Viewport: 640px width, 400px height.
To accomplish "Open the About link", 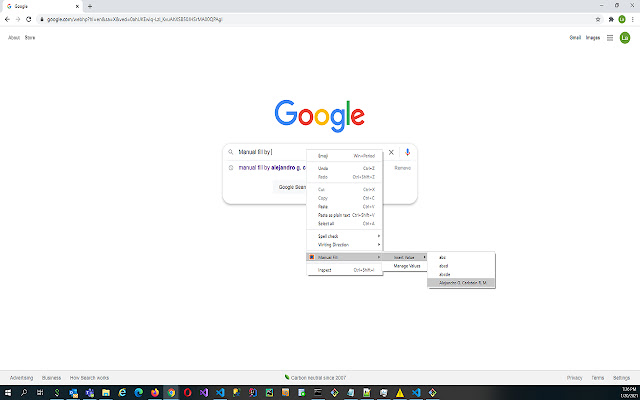I will pos(14,38).
